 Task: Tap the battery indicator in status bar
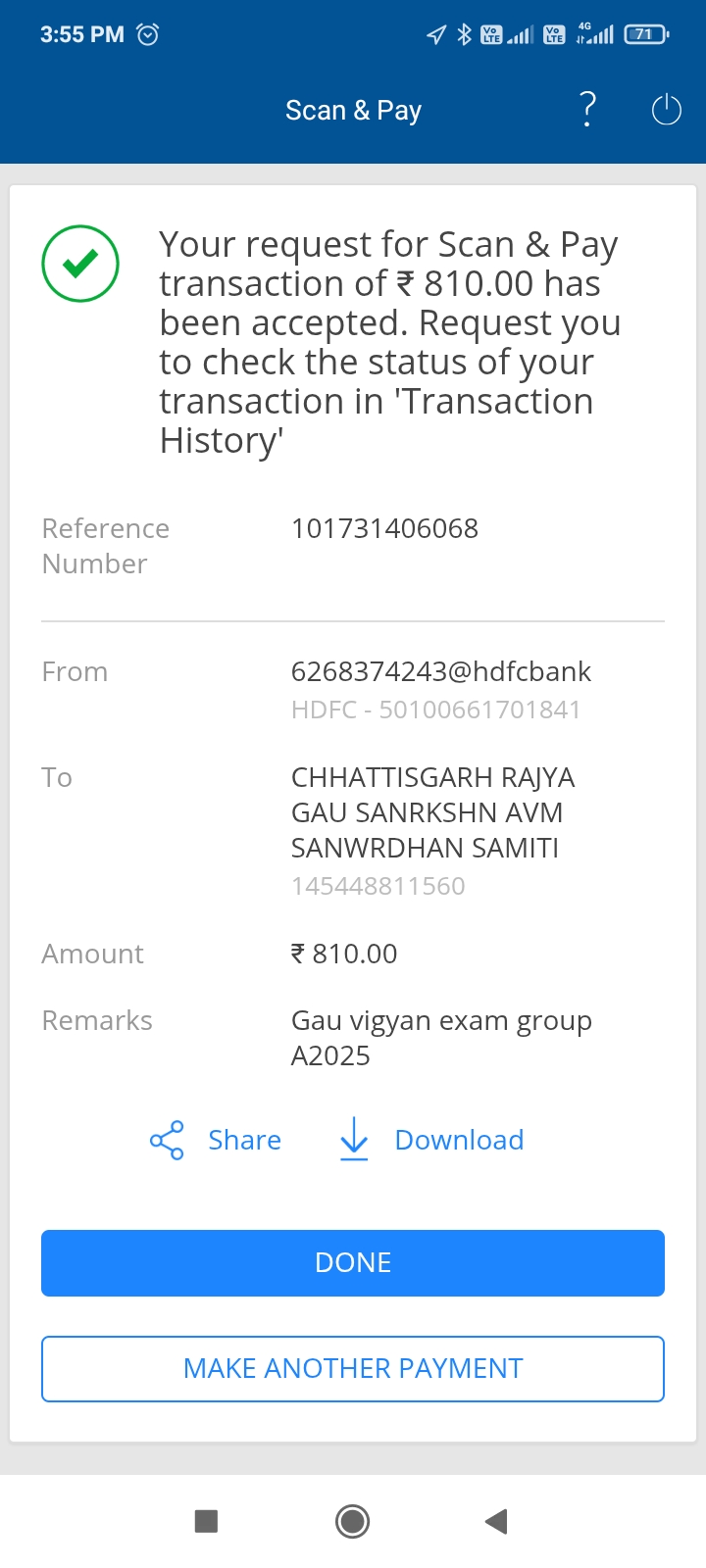point(645,34)
